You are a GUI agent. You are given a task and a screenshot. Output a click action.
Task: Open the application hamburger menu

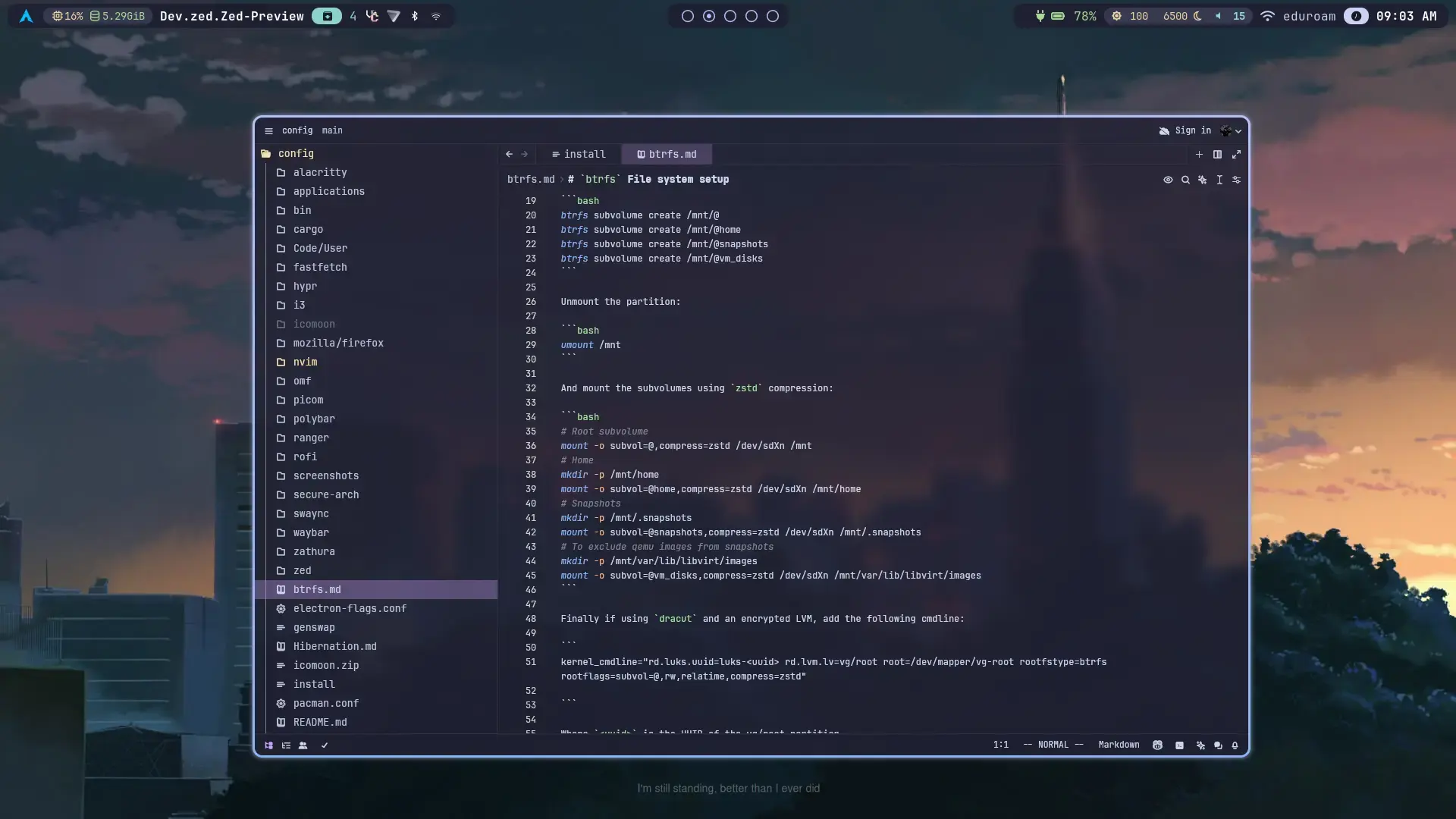pos(268,130)
